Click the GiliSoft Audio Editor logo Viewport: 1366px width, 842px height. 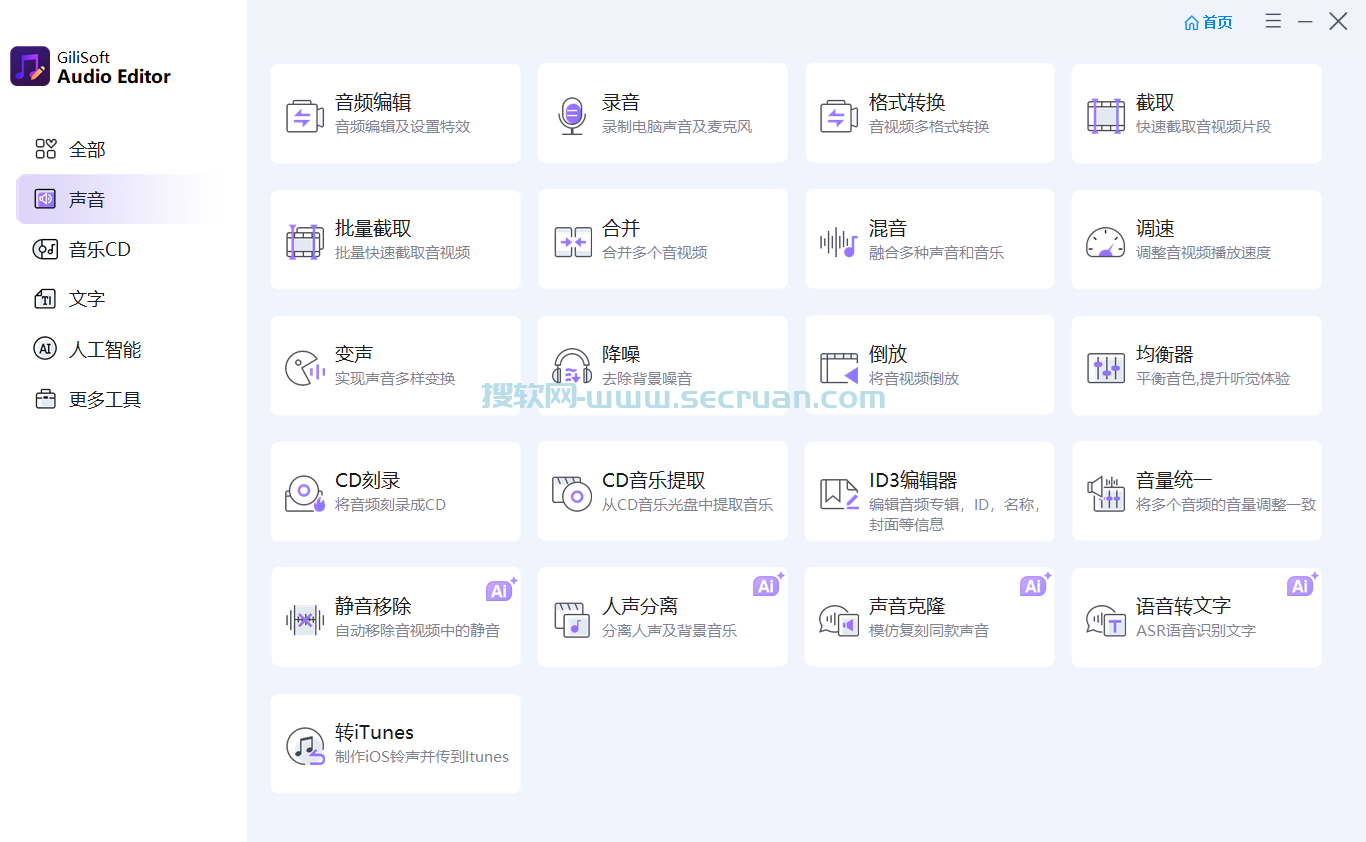click(x=30, y=66)
